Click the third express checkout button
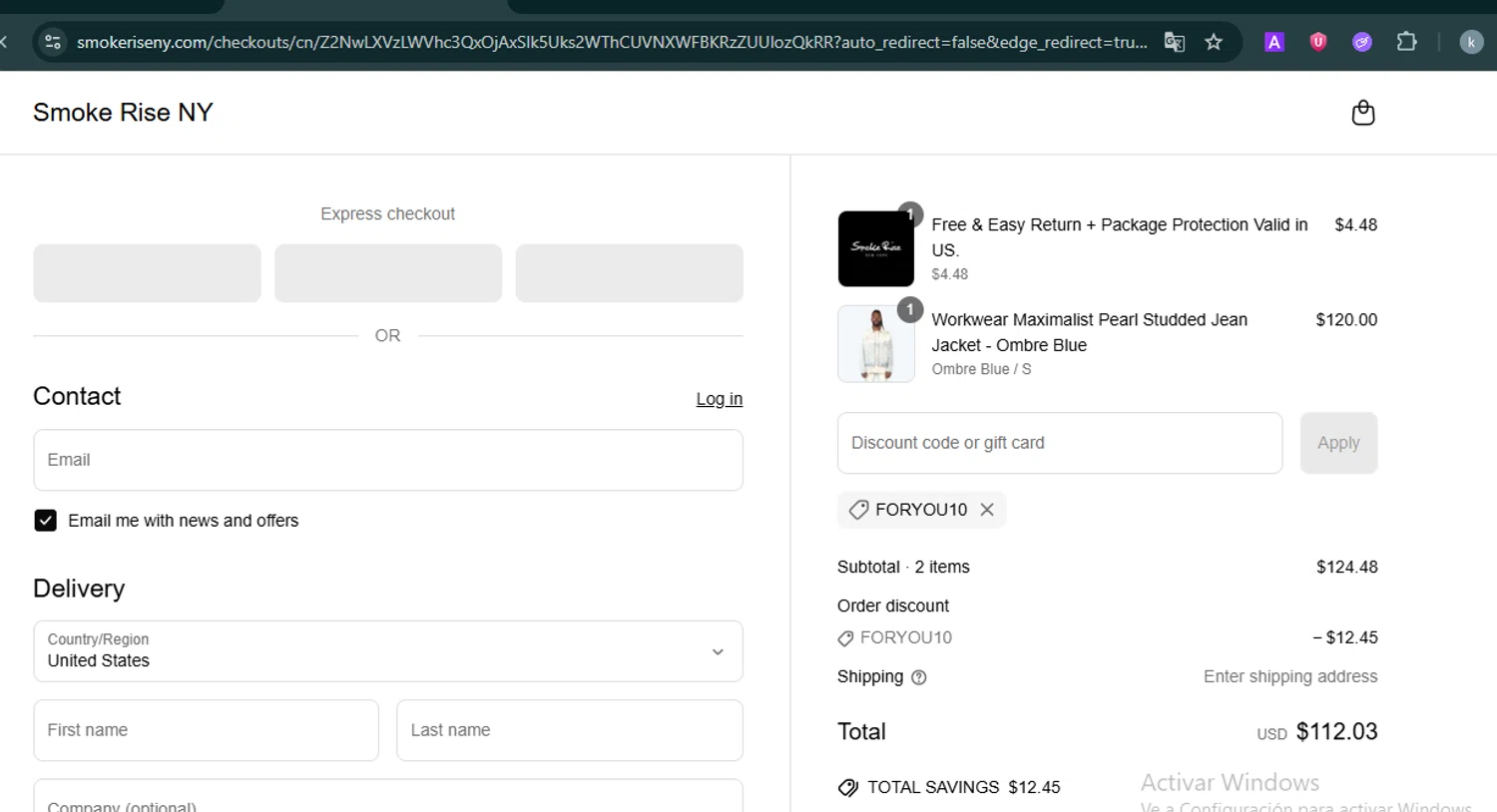 630,273
